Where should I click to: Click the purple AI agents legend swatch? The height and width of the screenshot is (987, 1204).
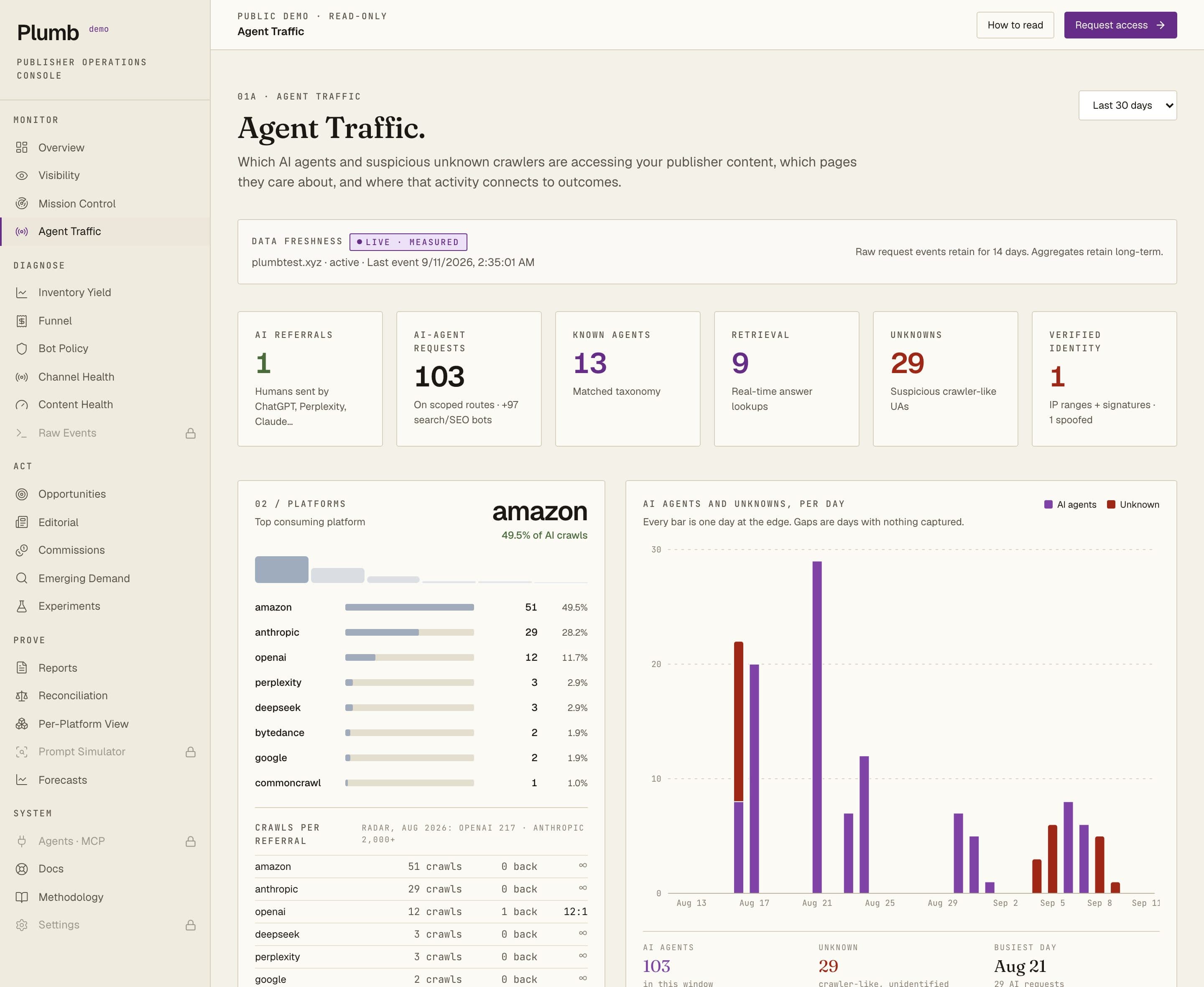tap(1048, 504)
